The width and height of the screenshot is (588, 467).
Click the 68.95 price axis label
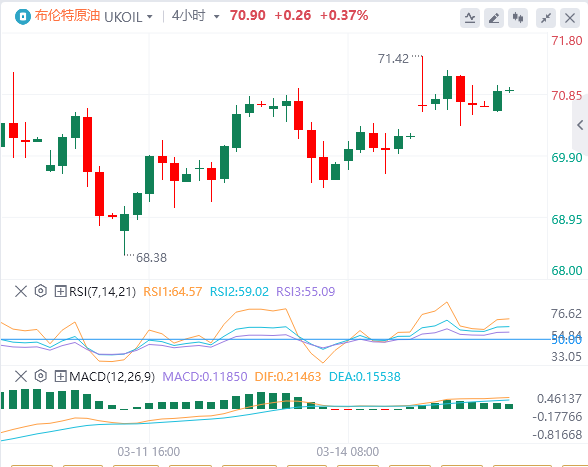[x=567, y=219]
